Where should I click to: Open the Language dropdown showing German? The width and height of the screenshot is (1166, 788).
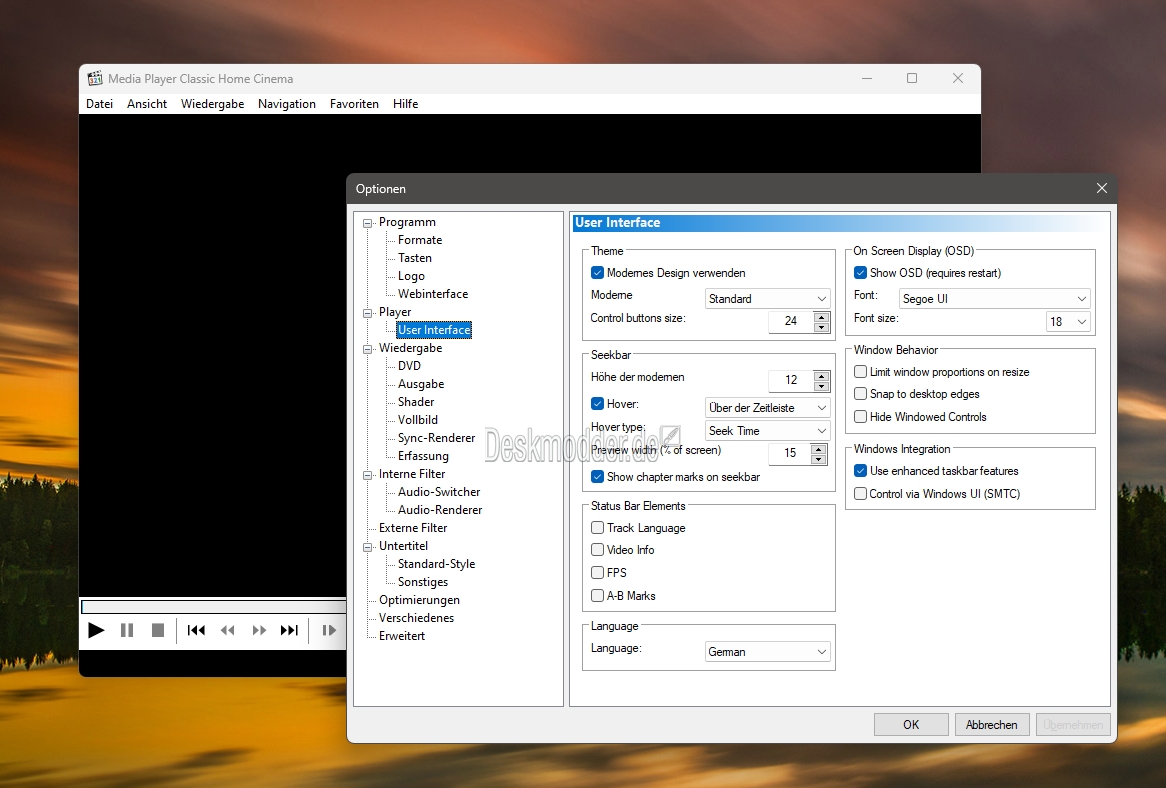[x=767, y=652]
